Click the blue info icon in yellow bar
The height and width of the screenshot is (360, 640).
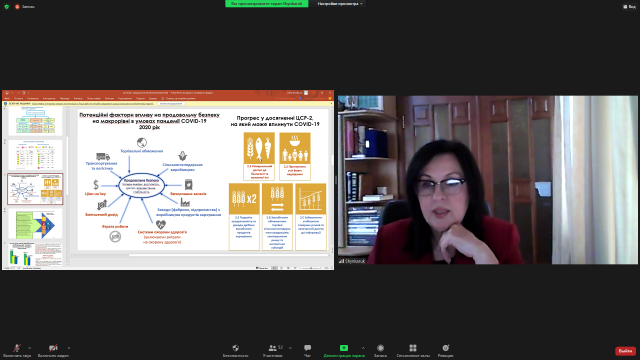(x=5, y=104)
